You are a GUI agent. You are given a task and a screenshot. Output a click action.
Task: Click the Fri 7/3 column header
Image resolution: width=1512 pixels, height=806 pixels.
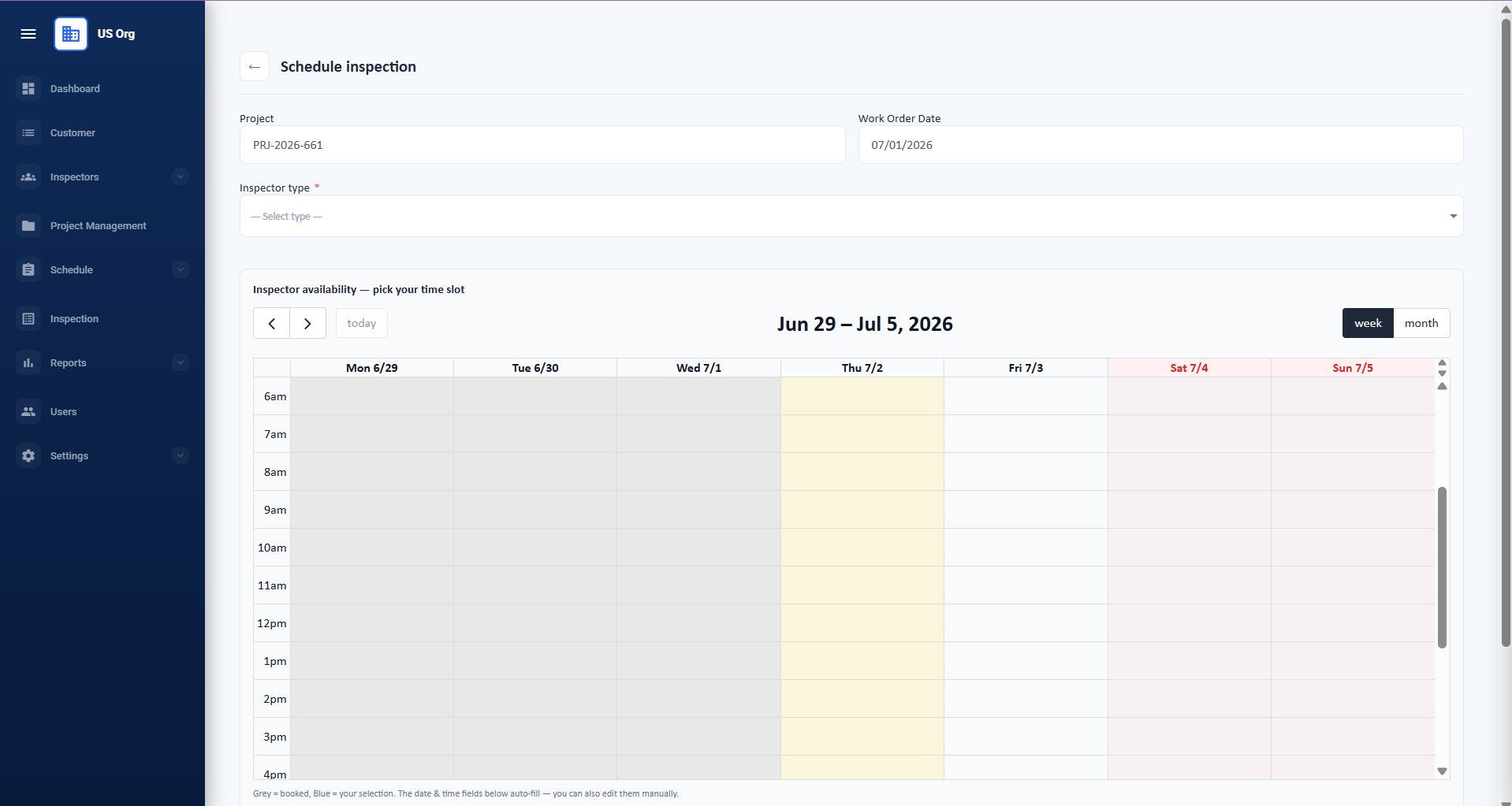tap(1026, 368)
